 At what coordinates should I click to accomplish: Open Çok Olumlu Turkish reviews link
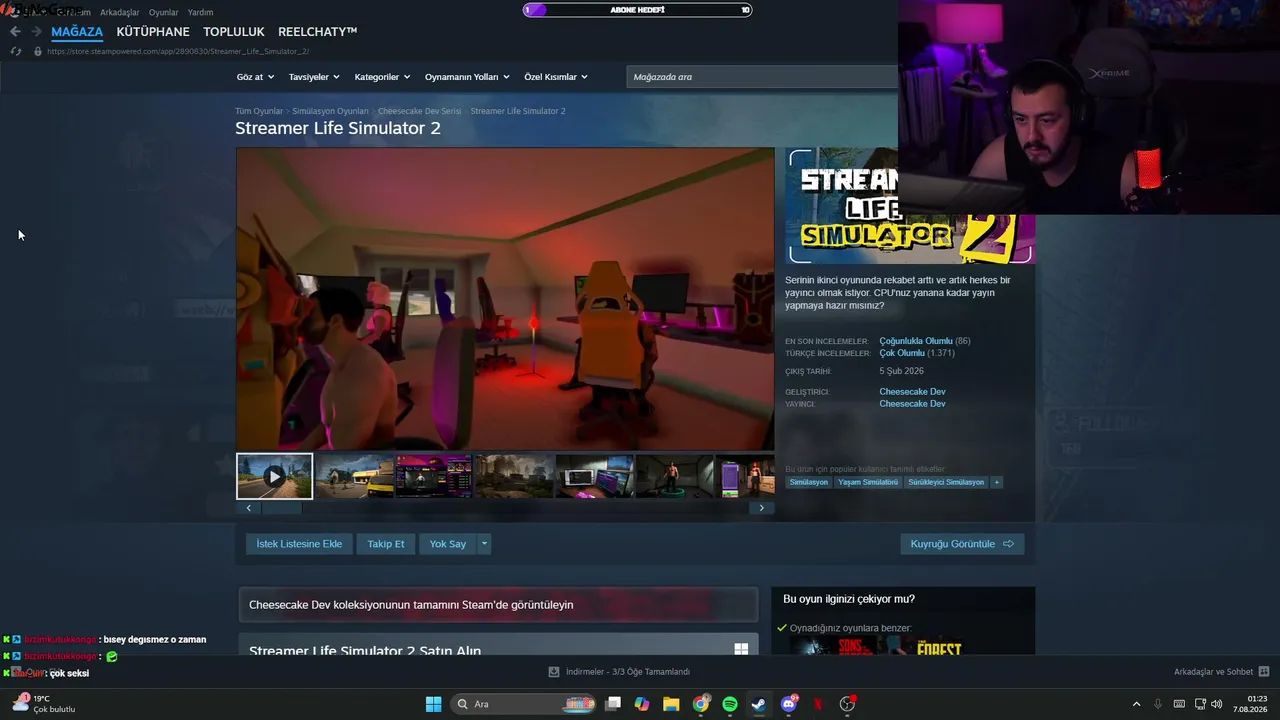[x=902, y=353]
